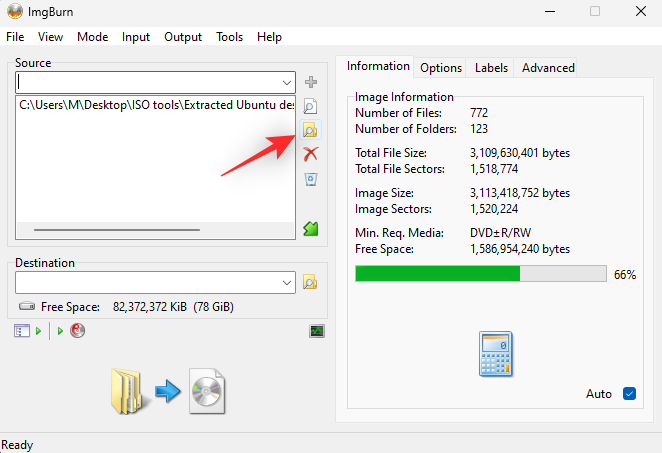The image size is (662, 453).
Task: Click the Destination browse folder icon
Action: click(x=310, y=282)
